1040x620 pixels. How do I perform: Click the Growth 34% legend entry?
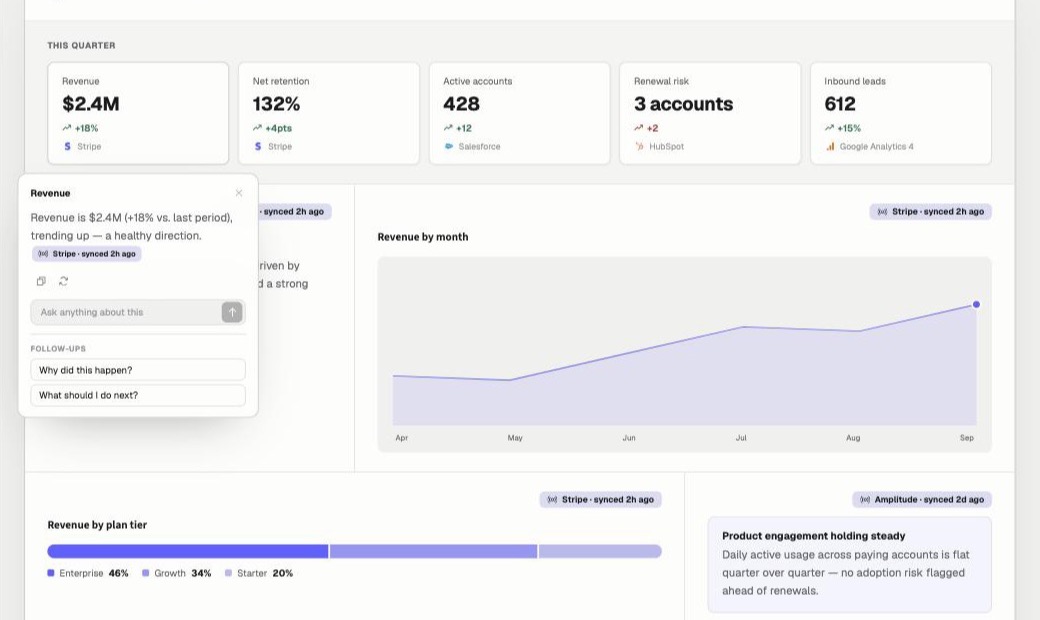pyautogui.click(x=176, y=573)
